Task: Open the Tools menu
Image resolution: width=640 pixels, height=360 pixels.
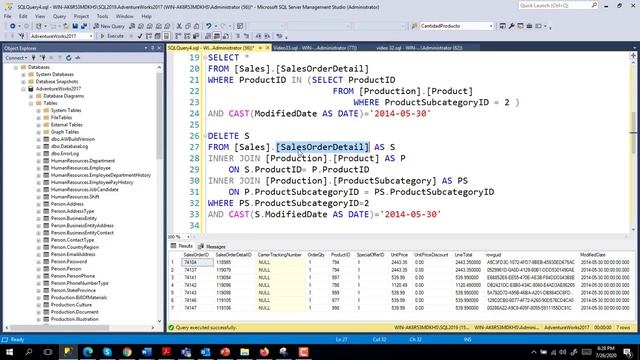Action: 102,16
